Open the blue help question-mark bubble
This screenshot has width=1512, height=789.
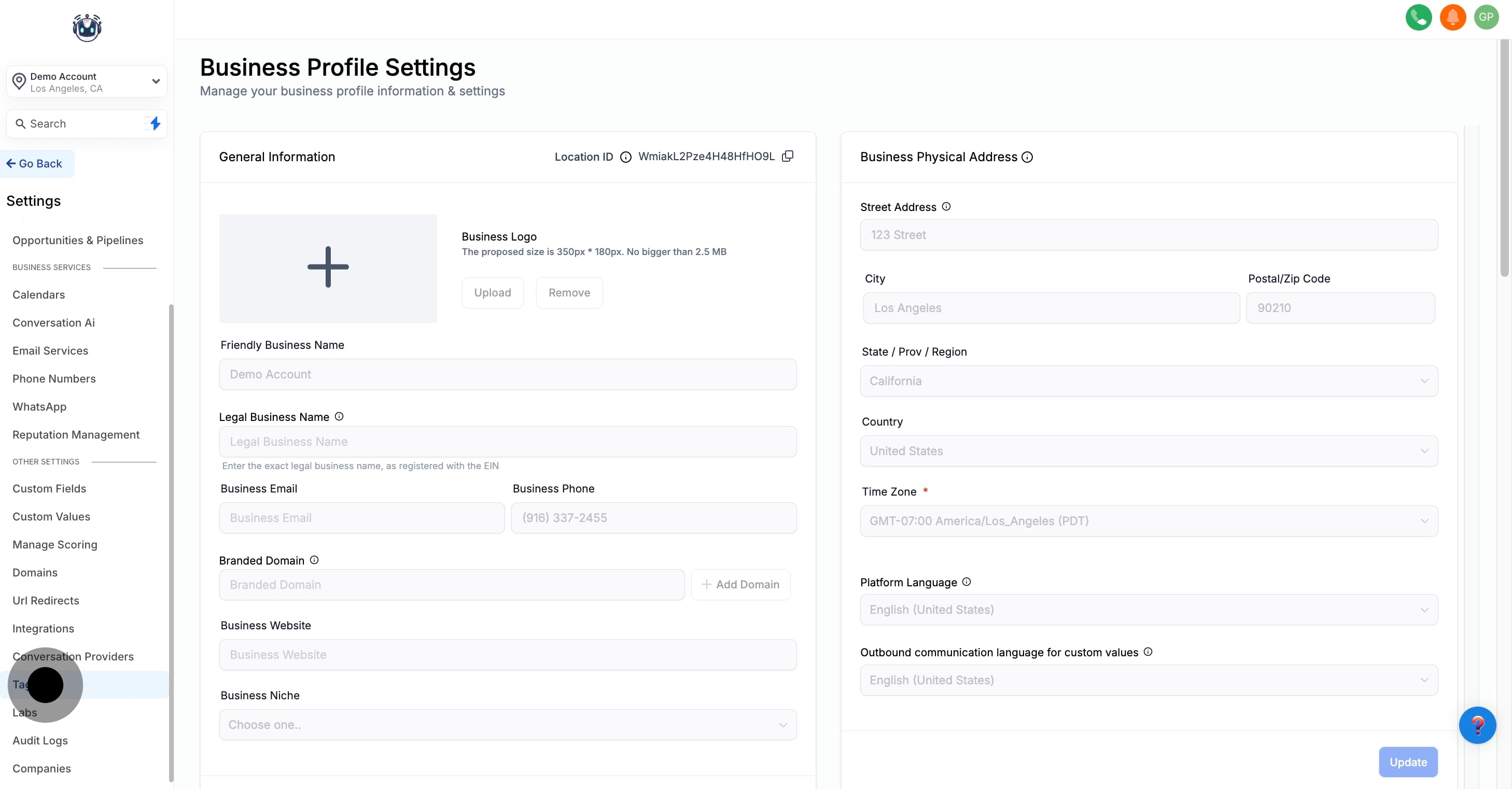click(1477, 725)
